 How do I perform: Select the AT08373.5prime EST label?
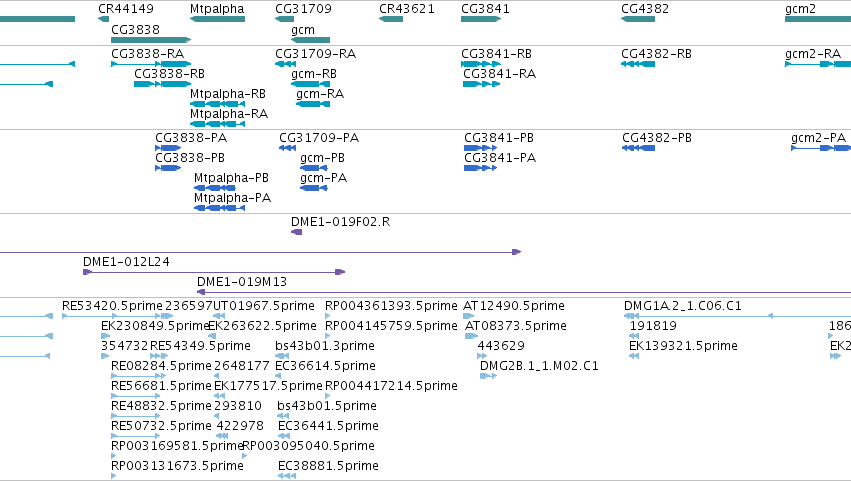(x=516, y=326)
